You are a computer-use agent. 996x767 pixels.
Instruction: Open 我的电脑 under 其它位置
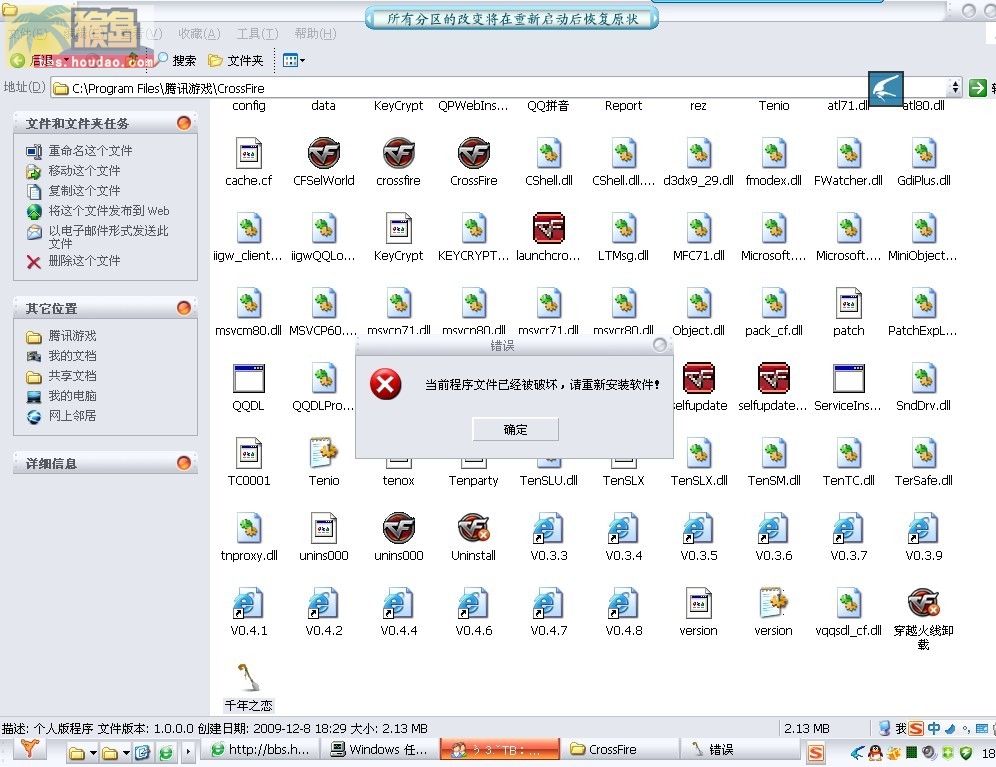(72, 395)
